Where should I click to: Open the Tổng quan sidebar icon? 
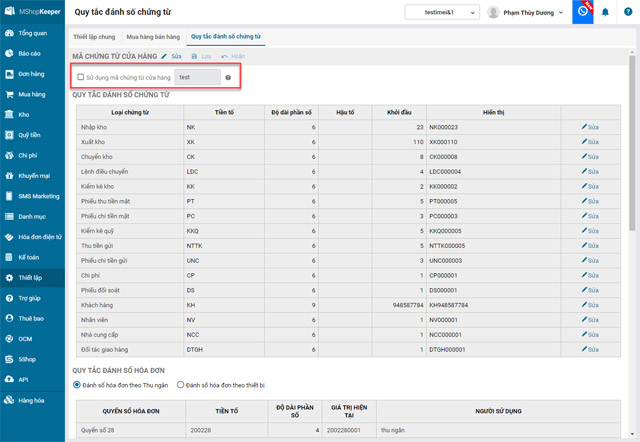point(9,33)
